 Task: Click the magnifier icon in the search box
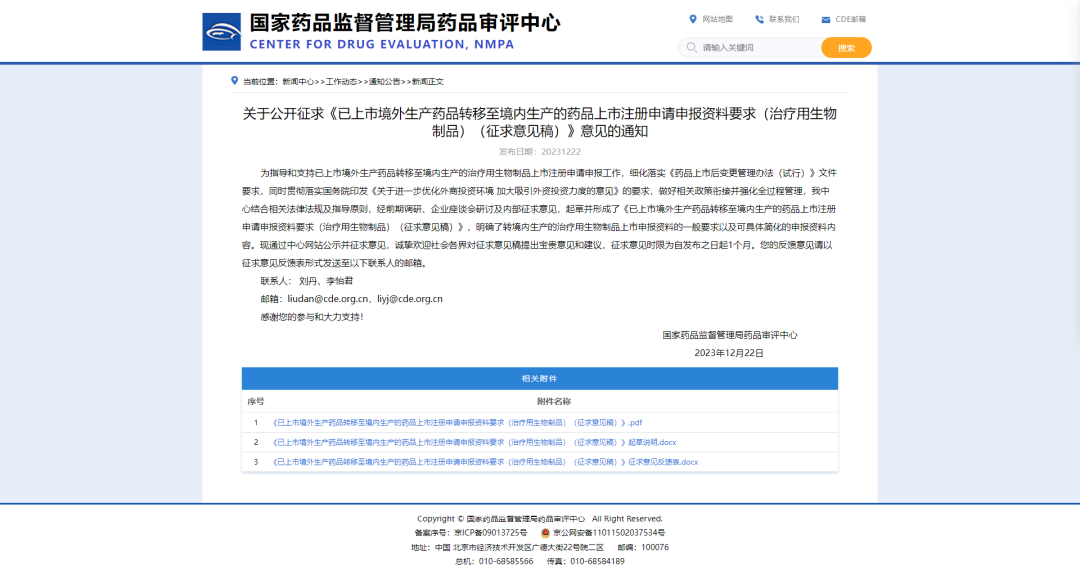[x=691, y=47]
